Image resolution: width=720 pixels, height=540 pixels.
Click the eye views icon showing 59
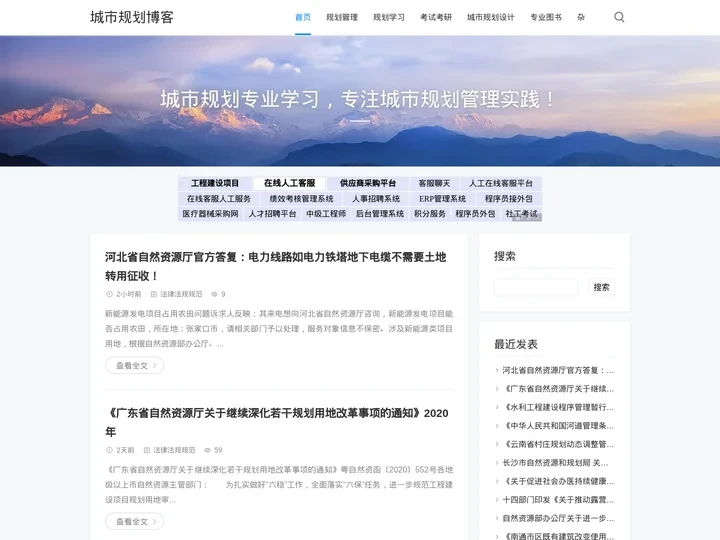point(208,450)
